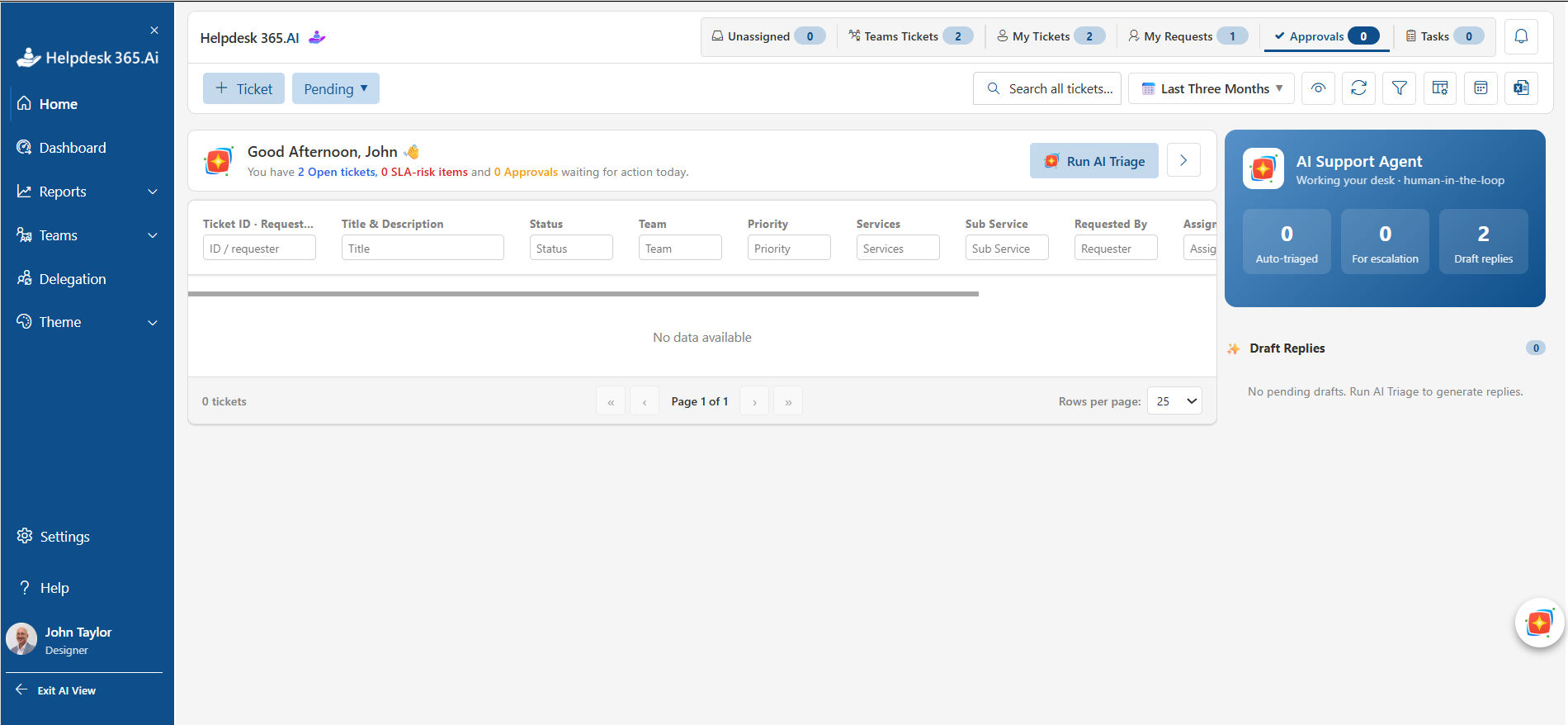Click the ID / requester filter field
This screenshot has height=725, width=1568.
pos(259,248)
